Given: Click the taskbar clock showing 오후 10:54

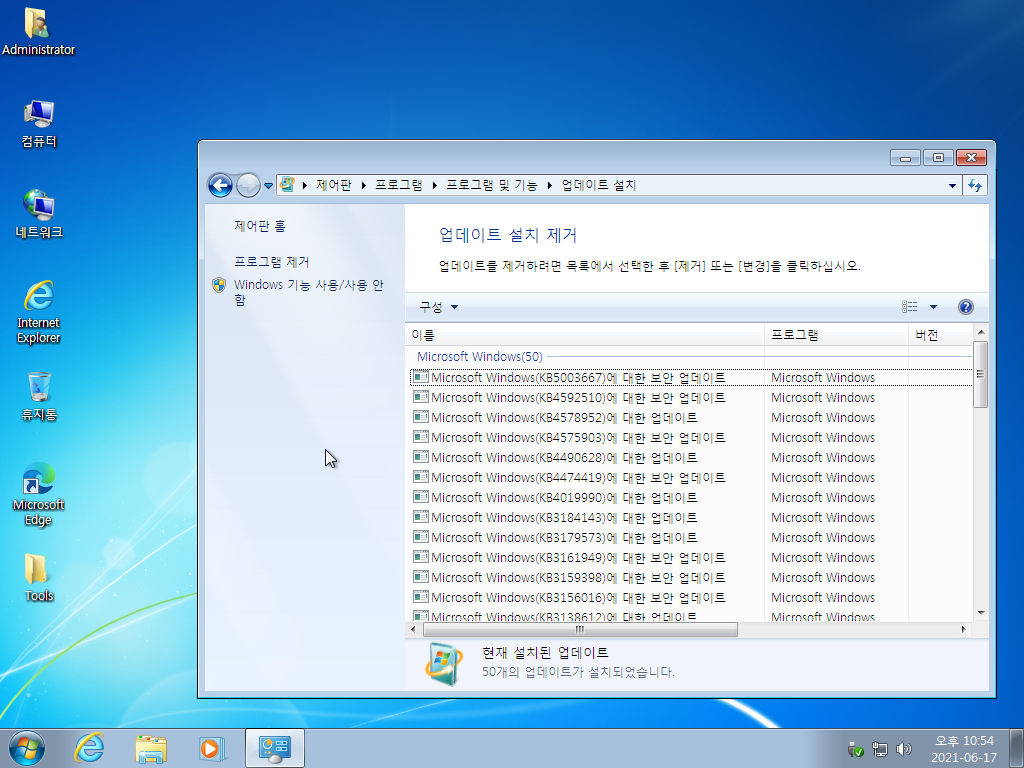Looking at the screenshot, I should tap(964, 749).
